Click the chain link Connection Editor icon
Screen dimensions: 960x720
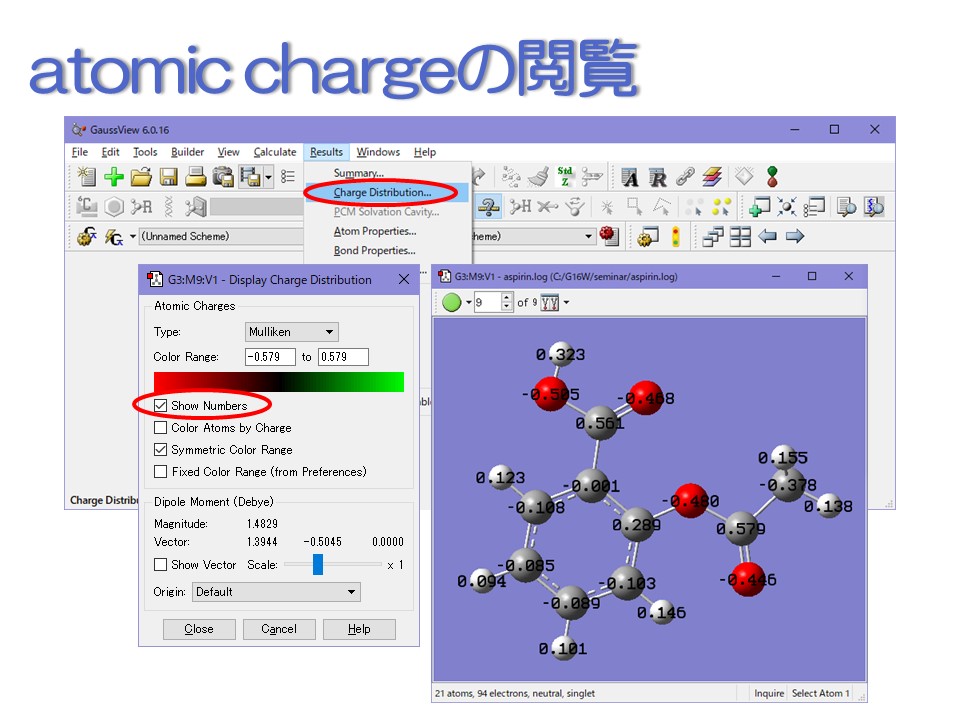(x=685, y=177)
